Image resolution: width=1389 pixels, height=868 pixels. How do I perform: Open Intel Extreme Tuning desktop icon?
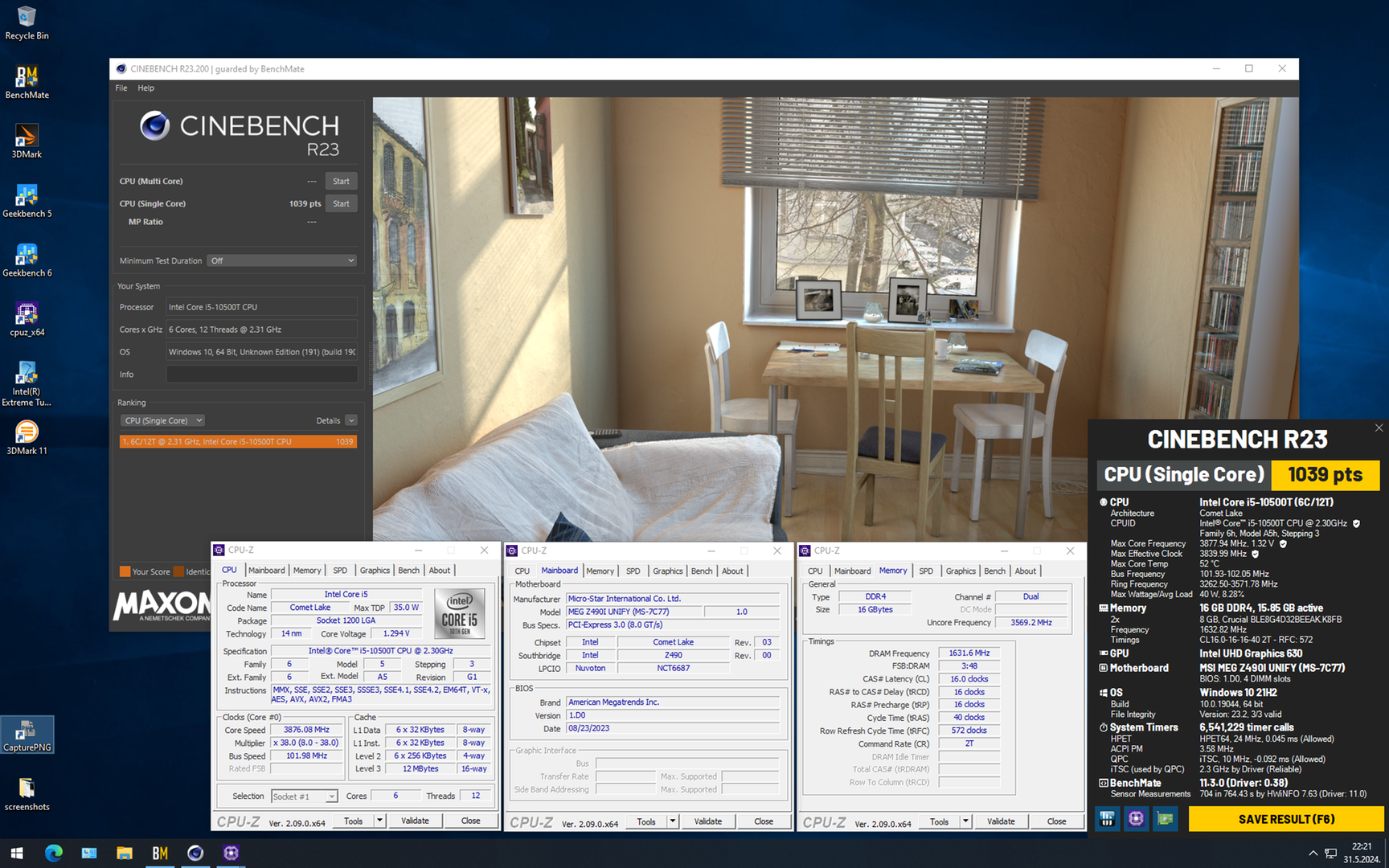coord(27,384)
